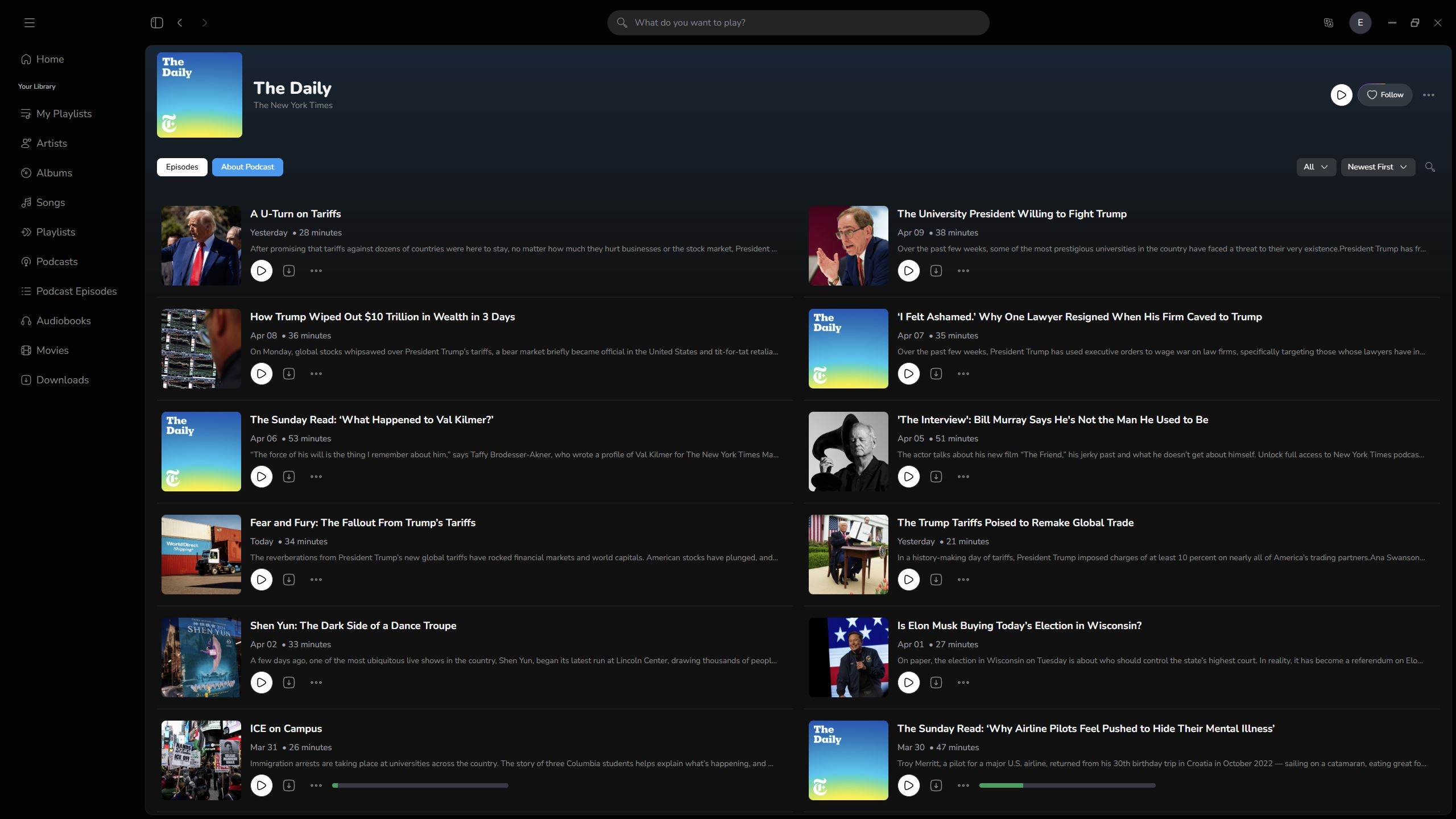Open Downloads in sidebar
Screen dimensions: 1456x819
[x=55, y=380]
